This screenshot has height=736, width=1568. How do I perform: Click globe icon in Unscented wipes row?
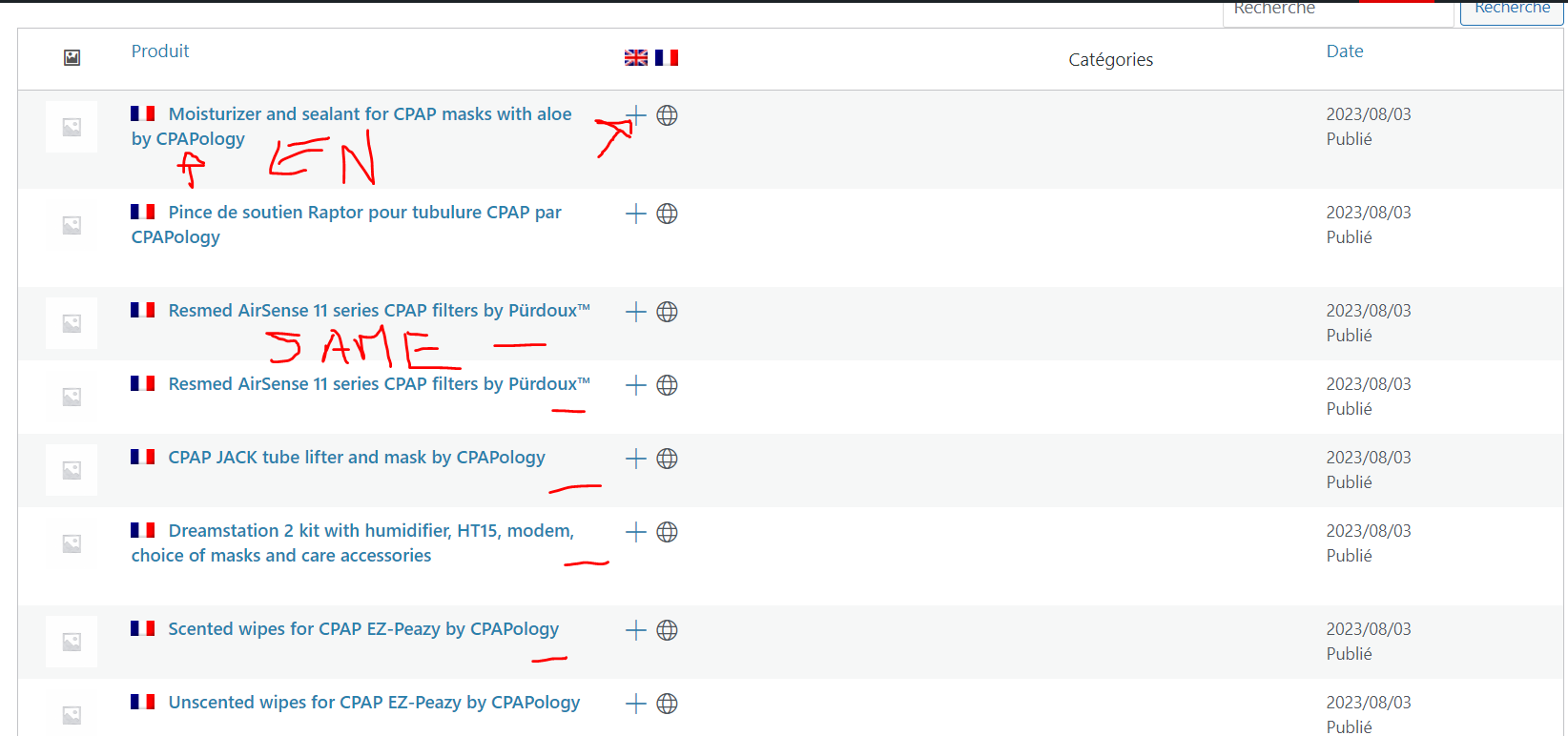(x=668, y=704)
